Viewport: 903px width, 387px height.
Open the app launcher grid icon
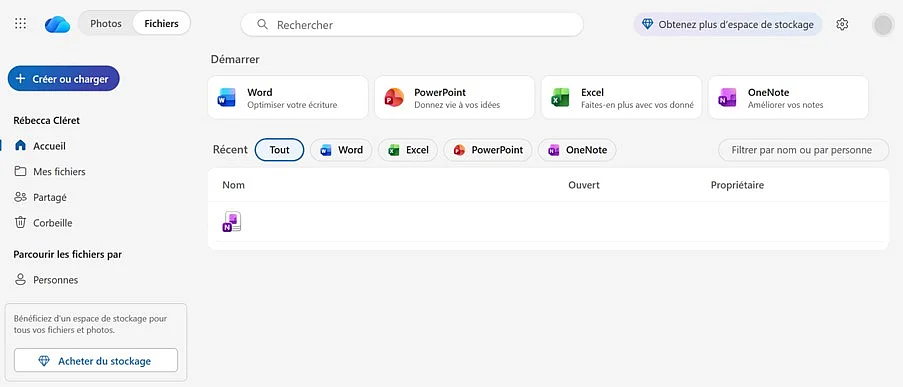click(x=20, y=24)
